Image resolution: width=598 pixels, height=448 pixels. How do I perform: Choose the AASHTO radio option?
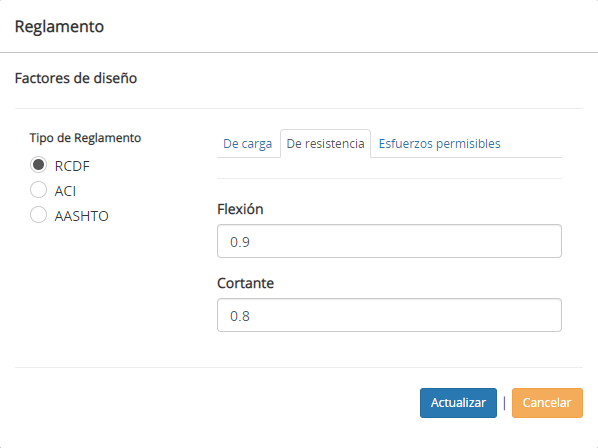coord(38,215)
